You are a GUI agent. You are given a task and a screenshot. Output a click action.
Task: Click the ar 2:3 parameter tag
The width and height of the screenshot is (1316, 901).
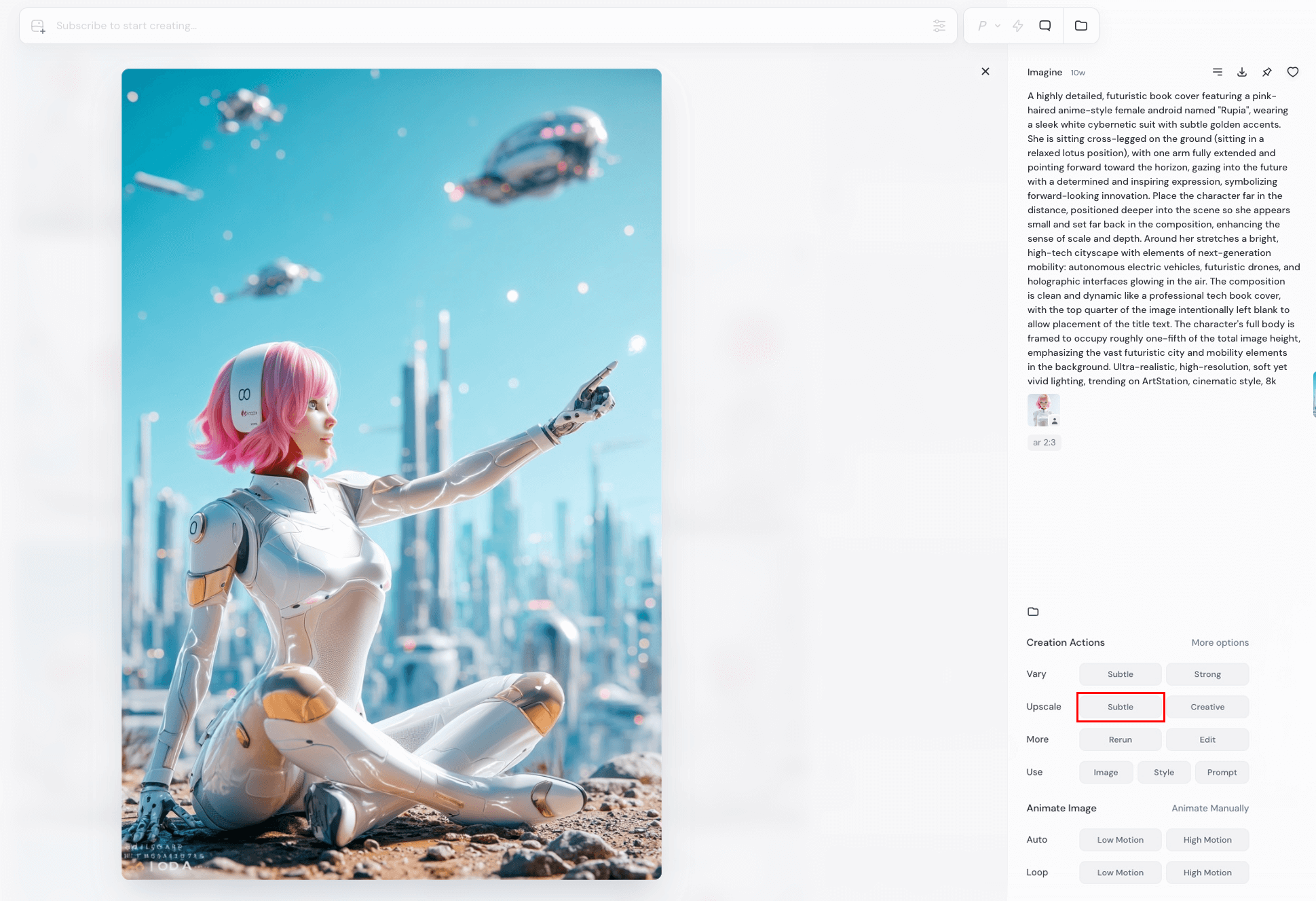pyautogui.click(x=1044, y=443)
